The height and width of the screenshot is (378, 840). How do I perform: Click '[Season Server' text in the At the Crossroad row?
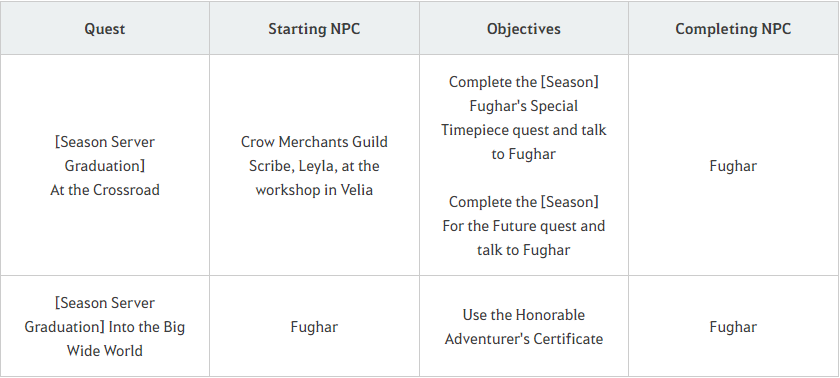tap(104, 142)
